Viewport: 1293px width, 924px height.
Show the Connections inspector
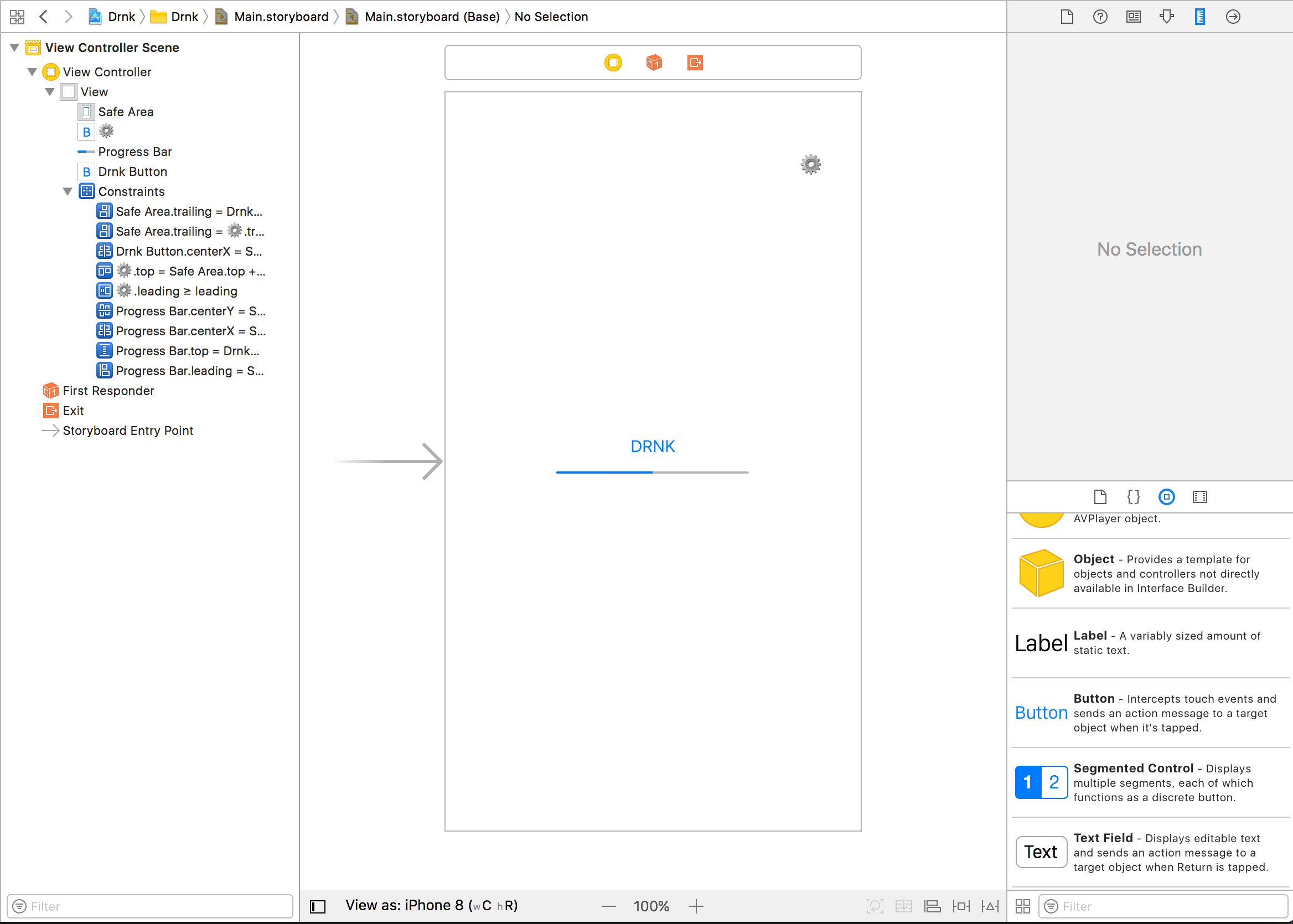[1233, 17]
